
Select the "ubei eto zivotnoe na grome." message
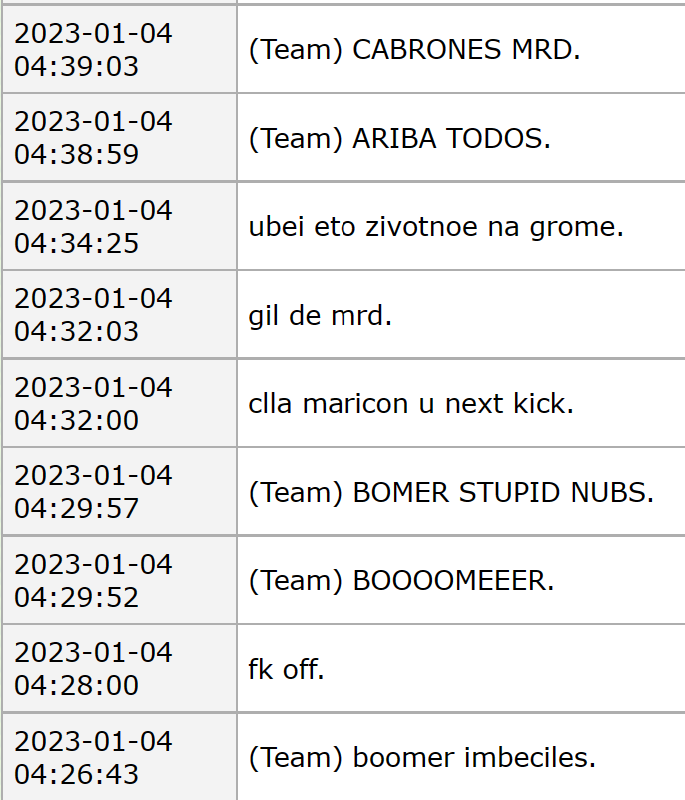point(435,227)
